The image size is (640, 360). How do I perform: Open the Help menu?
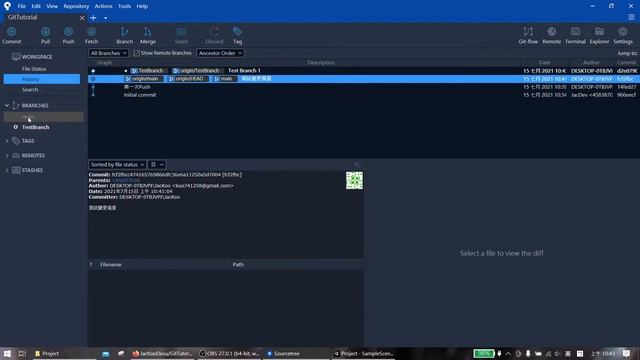[142, 6]
